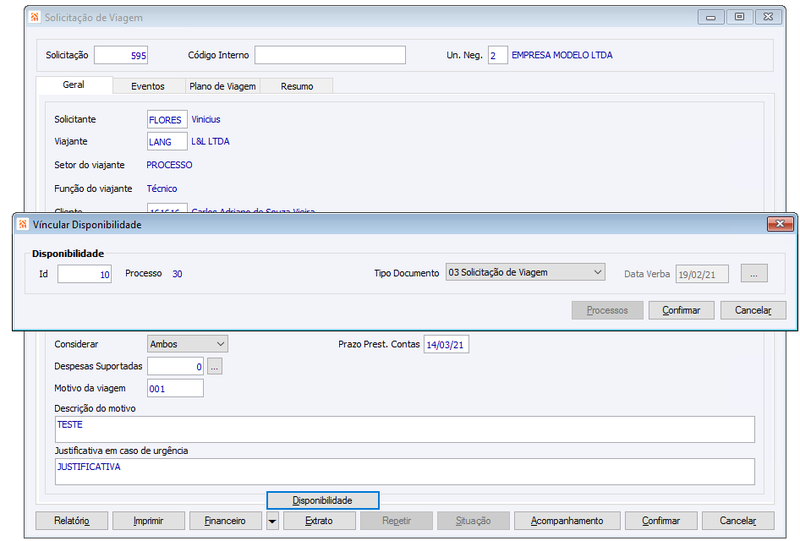
Task: Close the Solicitação de Viagem window
Action: pos(768,17)
